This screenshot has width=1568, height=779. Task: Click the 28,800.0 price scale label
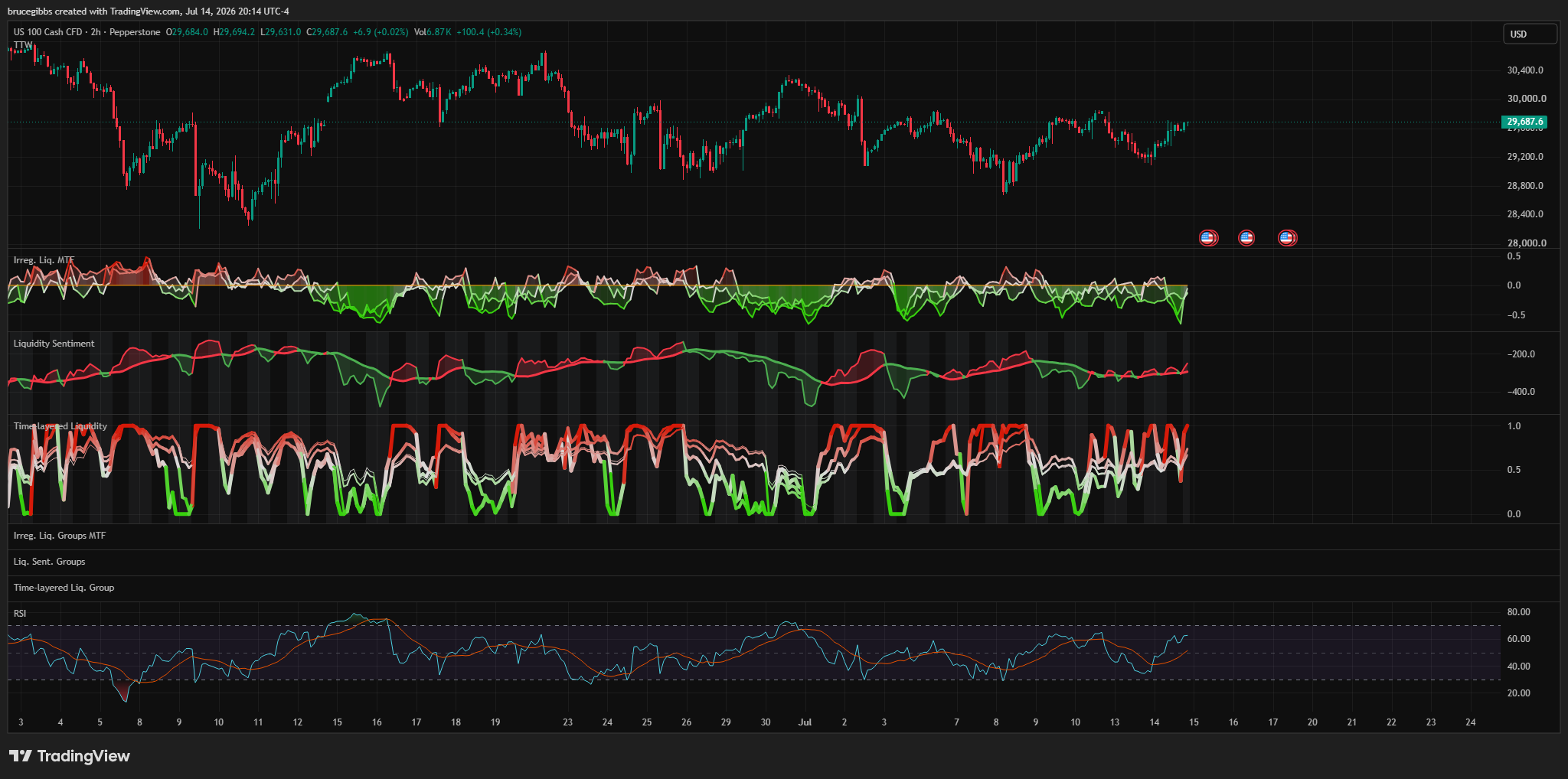(x=1525, y=186)
